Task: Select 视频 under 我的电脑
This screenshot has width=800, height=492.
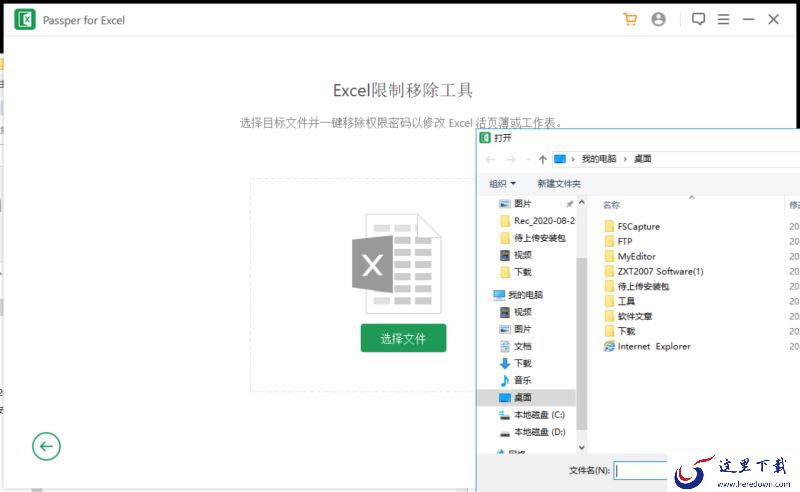Action: click(522, 312)
